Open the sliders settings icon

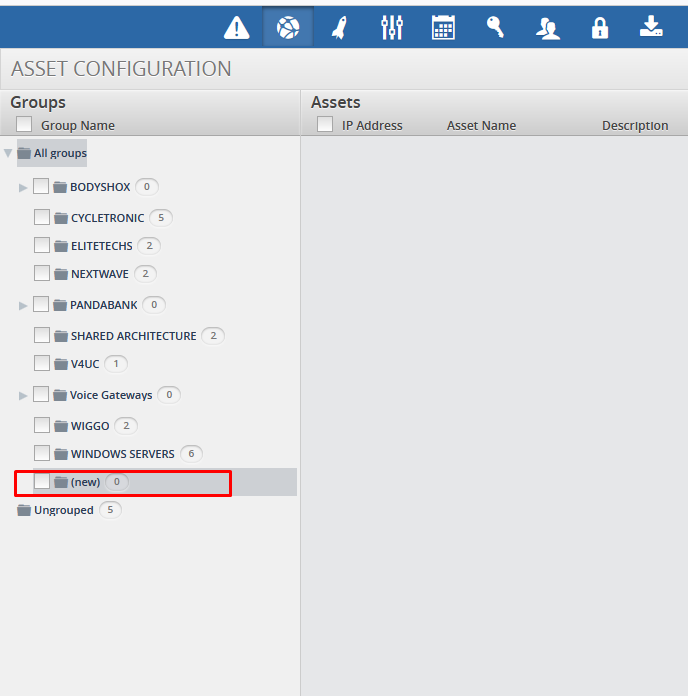pyautogui.click(x=392, y=28)
